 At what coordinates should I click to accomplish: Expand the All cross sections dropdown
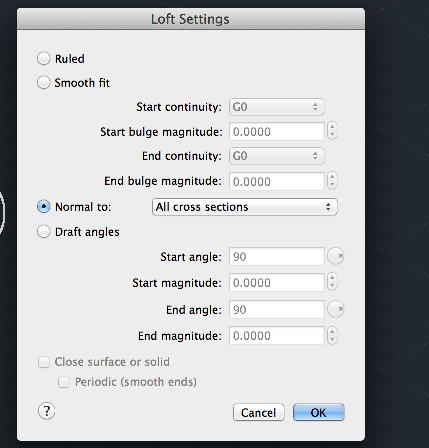tap(245, 207)
